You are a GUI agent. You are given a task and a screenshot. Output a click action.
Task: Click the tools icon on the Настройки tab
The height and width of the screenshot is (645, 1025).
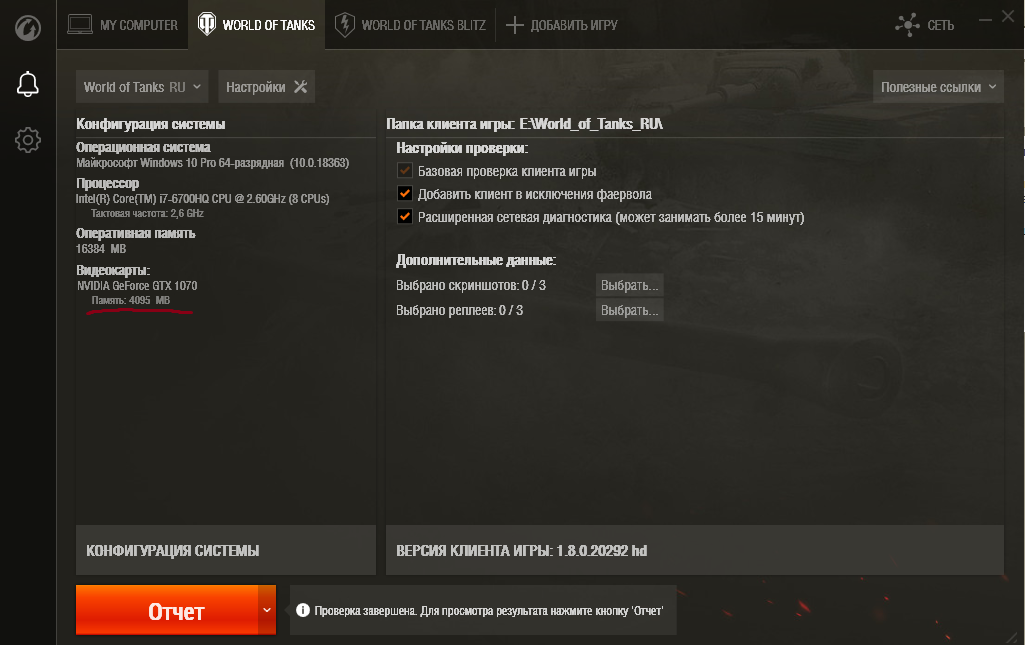[300, 87]
